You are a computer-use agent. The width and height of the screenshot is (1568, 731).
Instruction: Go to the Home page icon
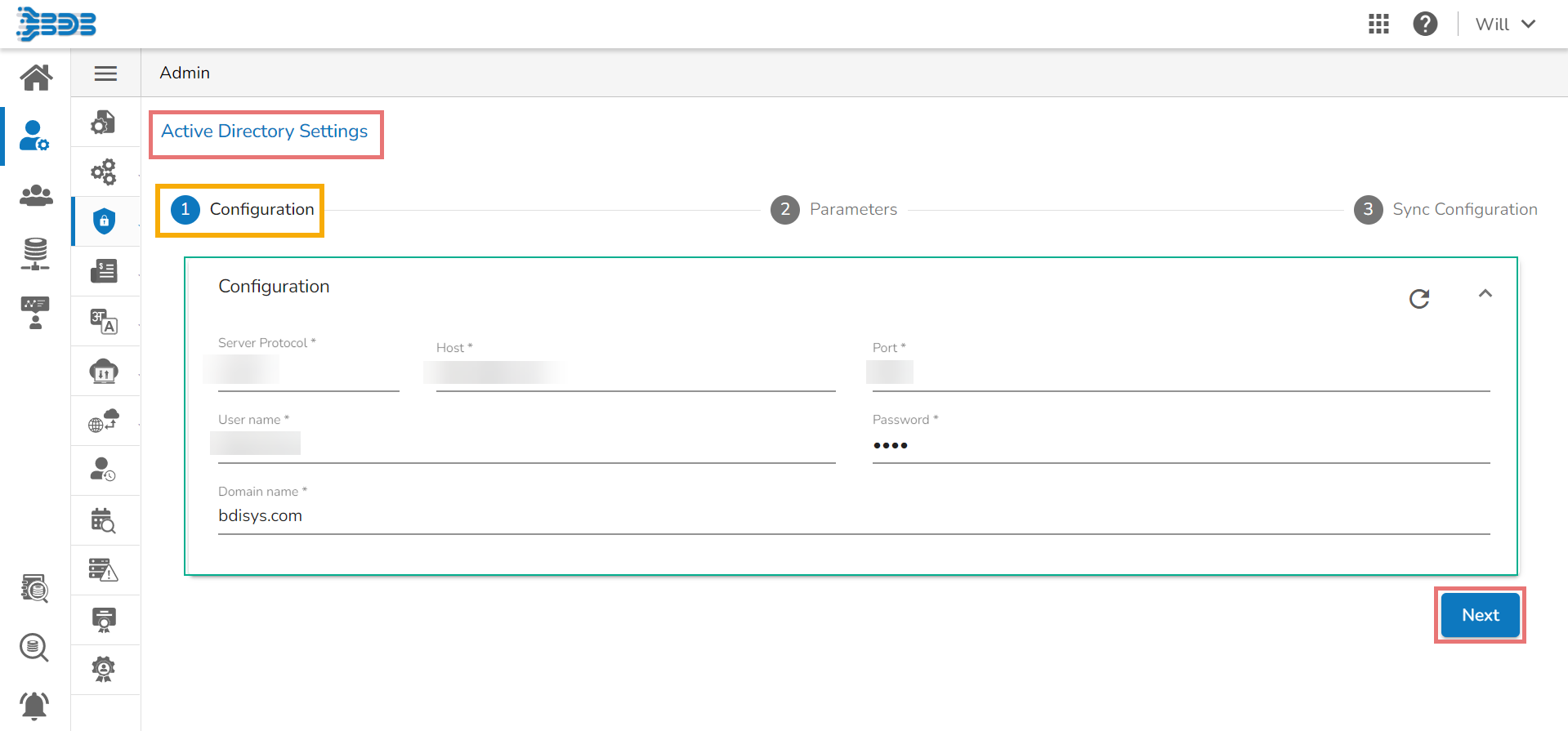(36, 78)
